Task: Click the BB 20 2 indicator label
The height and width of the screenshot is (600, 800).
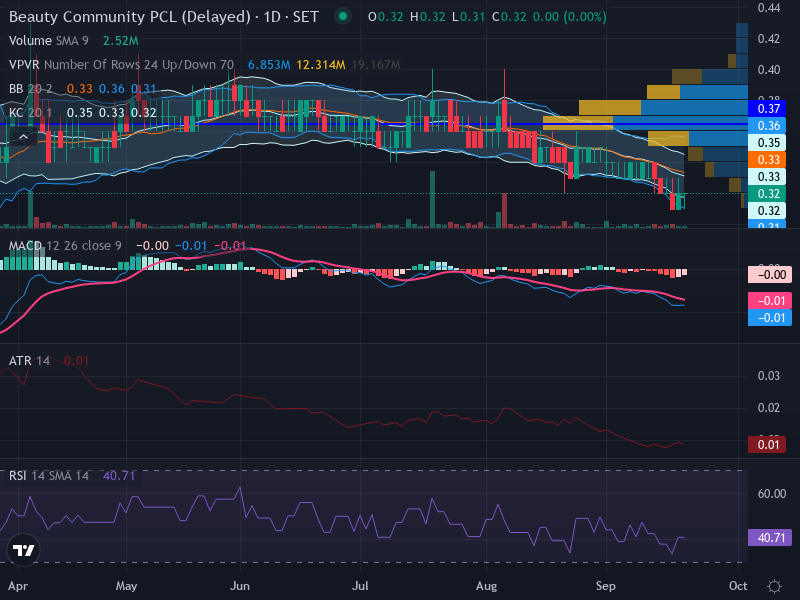Action: click(30, 89)
